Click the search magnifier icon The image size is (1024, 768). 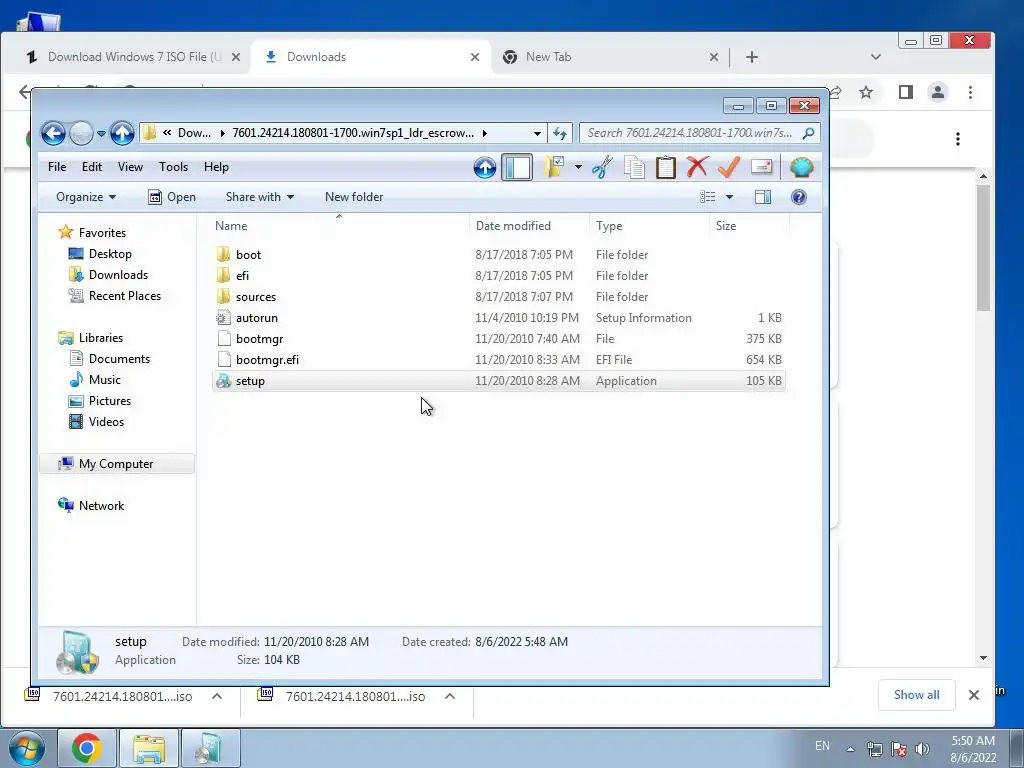(x=808, y=133)
